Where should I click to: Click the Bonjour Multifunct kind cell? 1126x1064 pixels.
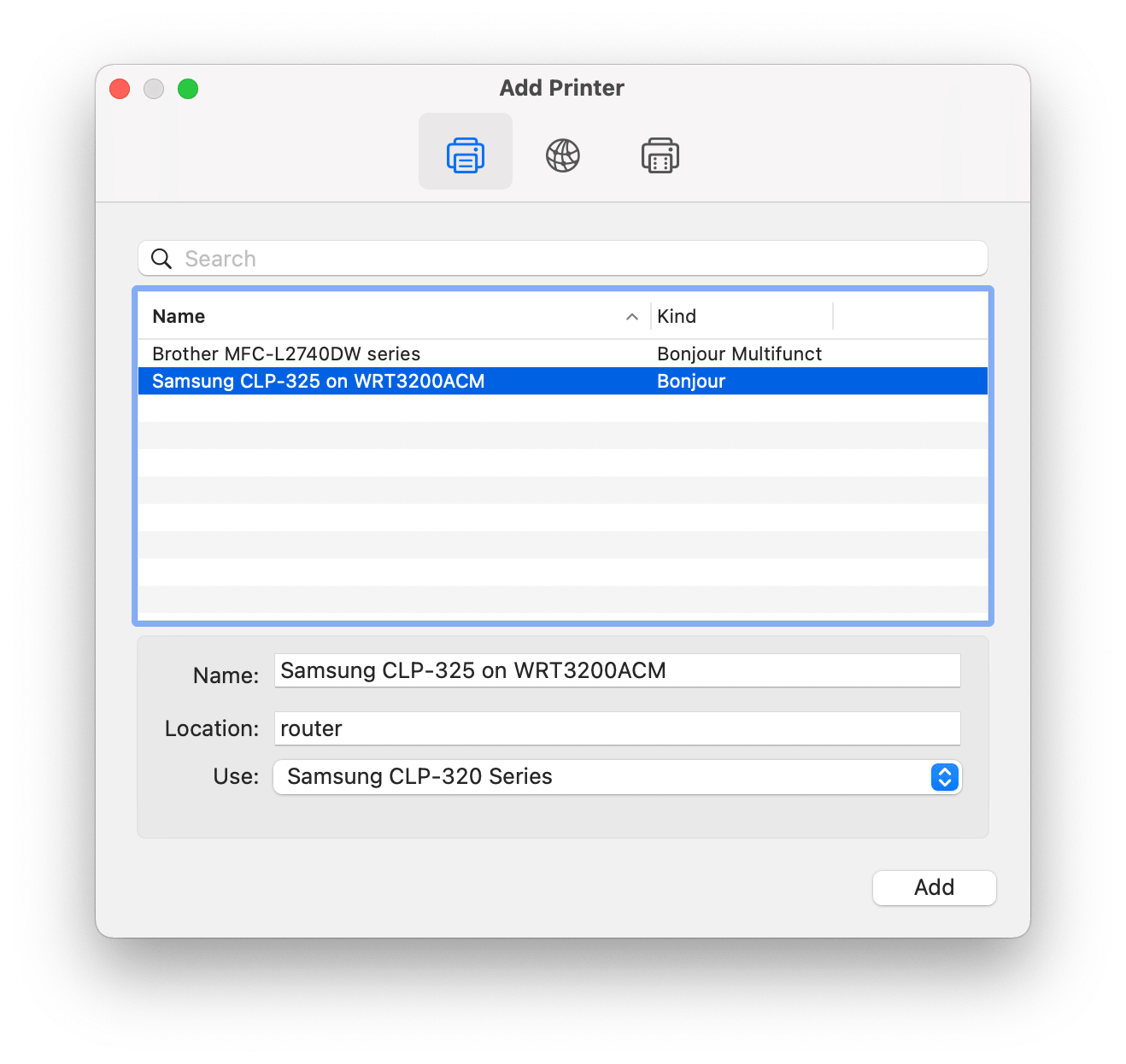739,354
